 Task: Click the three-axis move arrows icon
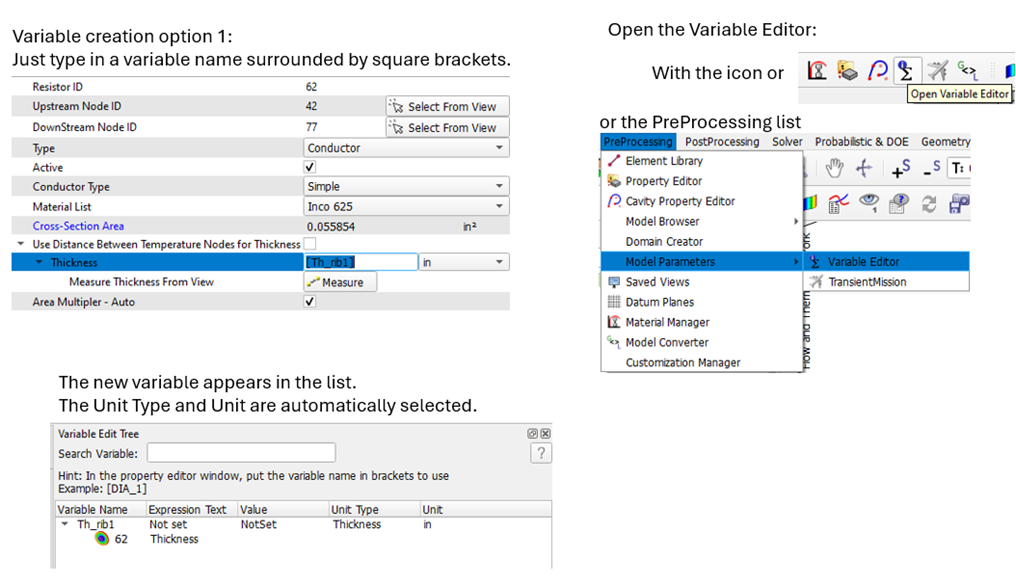pyautogui.click(x=864, y=169)
